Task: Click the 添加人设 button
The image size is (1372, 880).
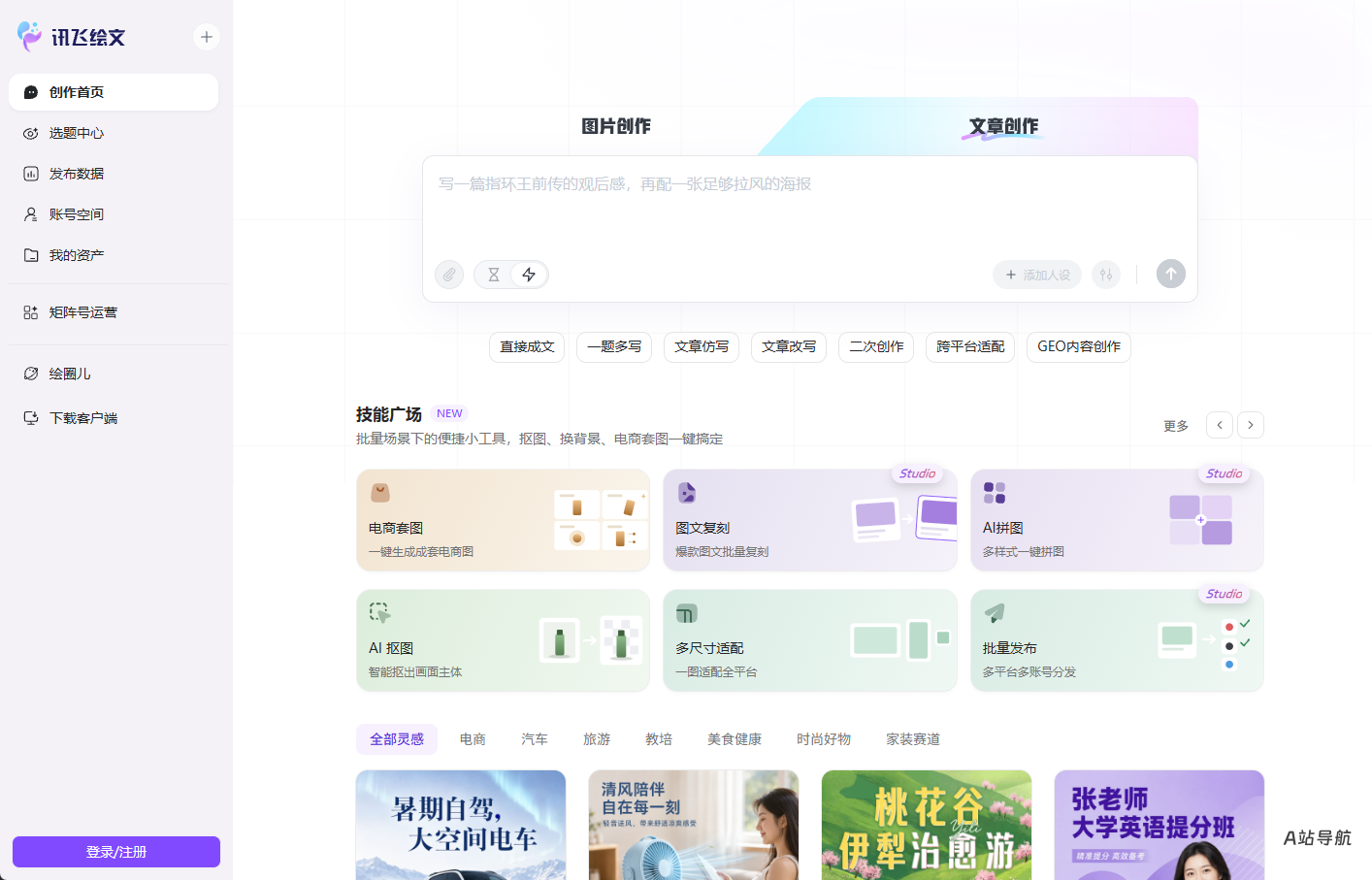Action: point(1037,275)
